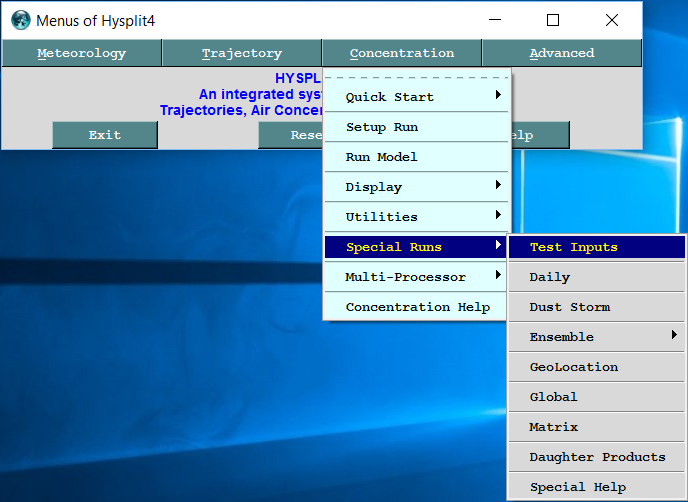Click the Exit button
Image resolution: width=688 pixels, height=502 pixels.
coord(105,135)
